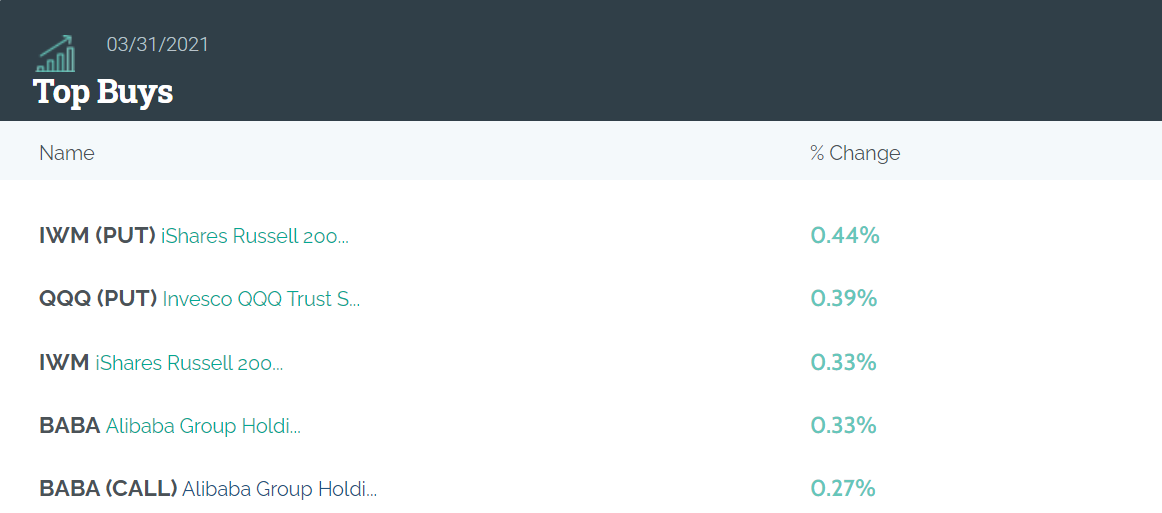Select the QQQ (PUT) ticker
The width and height of the screenshot is (1162, 513).
(x=98, y=299)
